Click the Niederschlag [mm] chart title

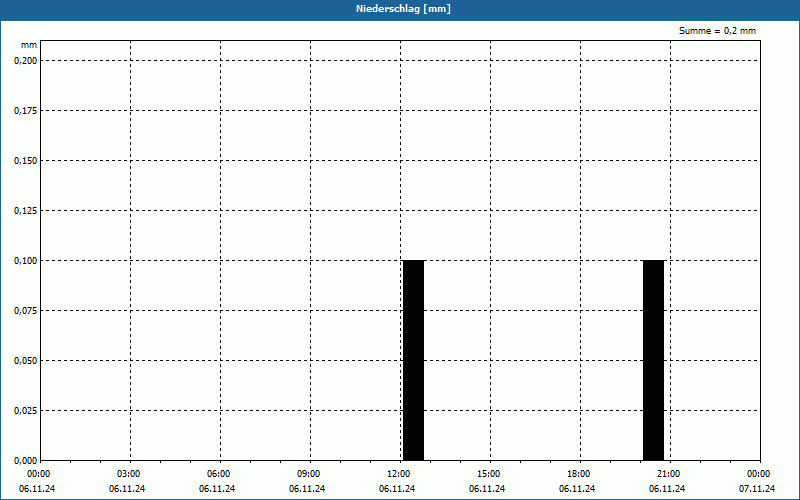[403, 9]
